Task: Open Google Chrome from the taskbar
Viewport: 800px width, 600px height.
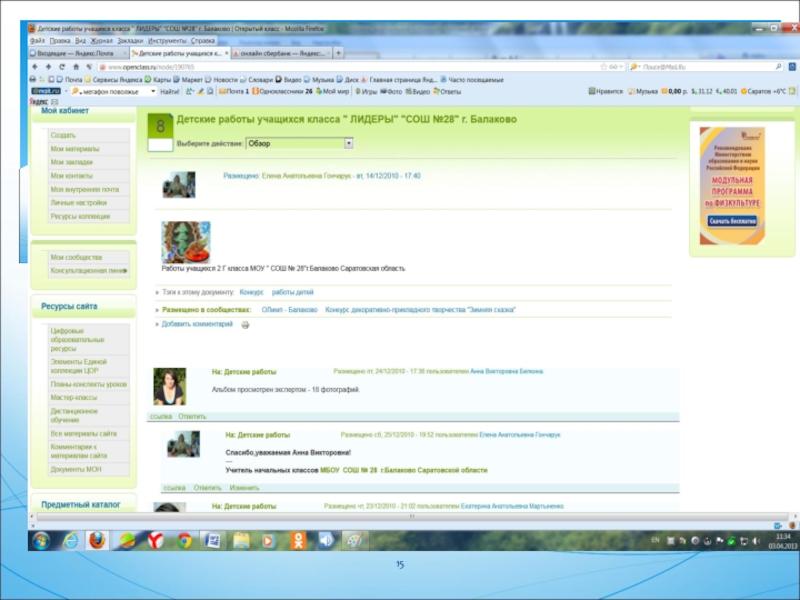Action: click(x=184, y=540)
